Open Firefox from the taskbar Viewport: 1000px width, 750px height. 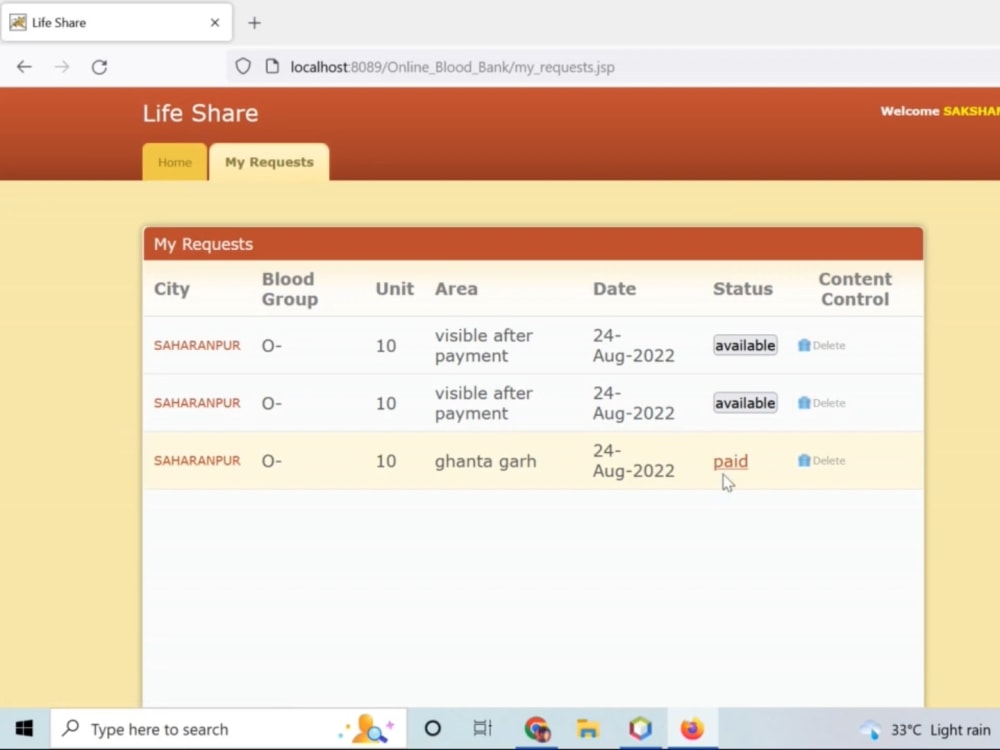(692, 728)
